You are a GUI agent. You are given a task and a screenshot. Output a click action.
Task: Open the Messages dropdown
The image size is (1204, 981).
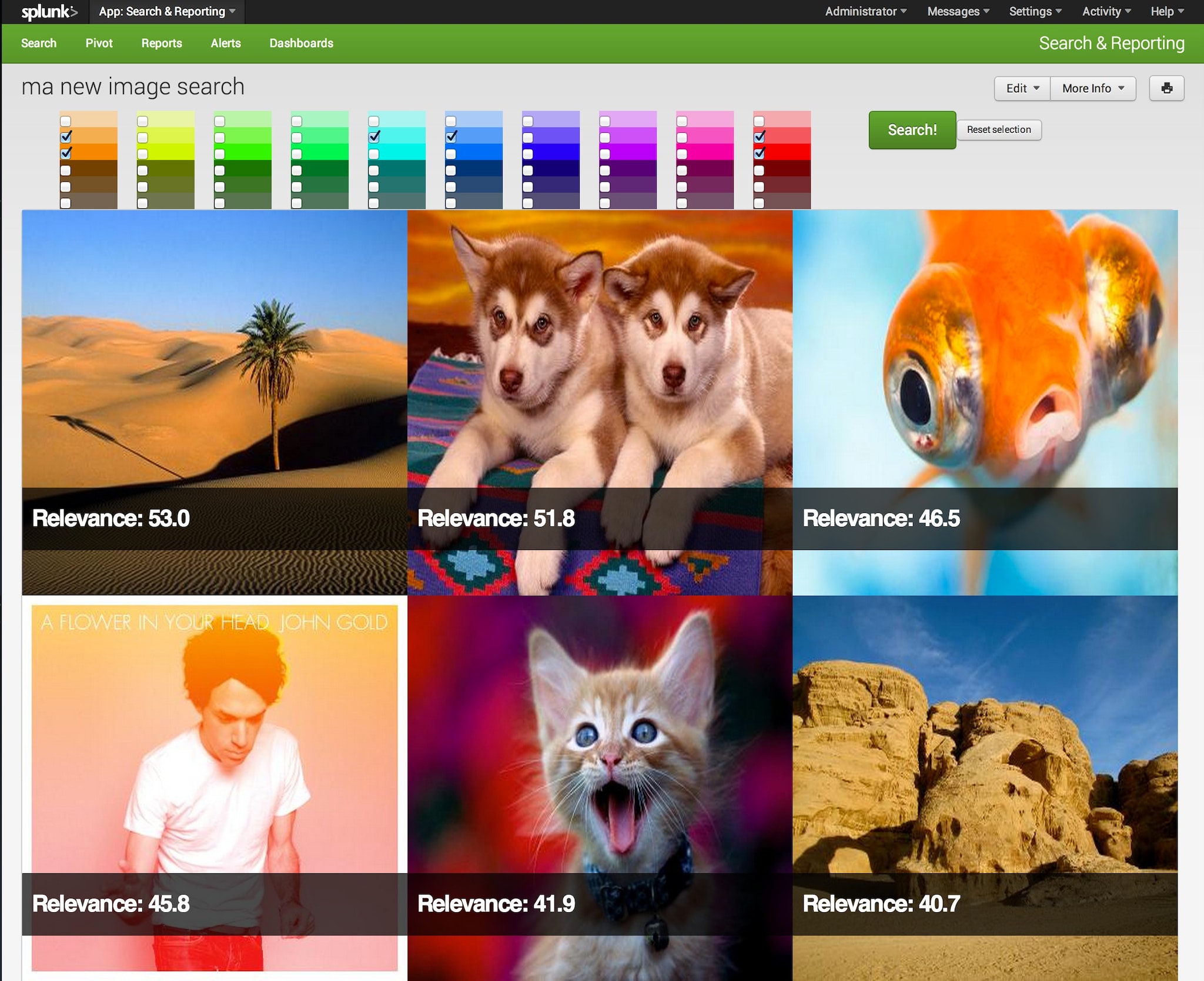pyautogui.click(x=958, y=12)
